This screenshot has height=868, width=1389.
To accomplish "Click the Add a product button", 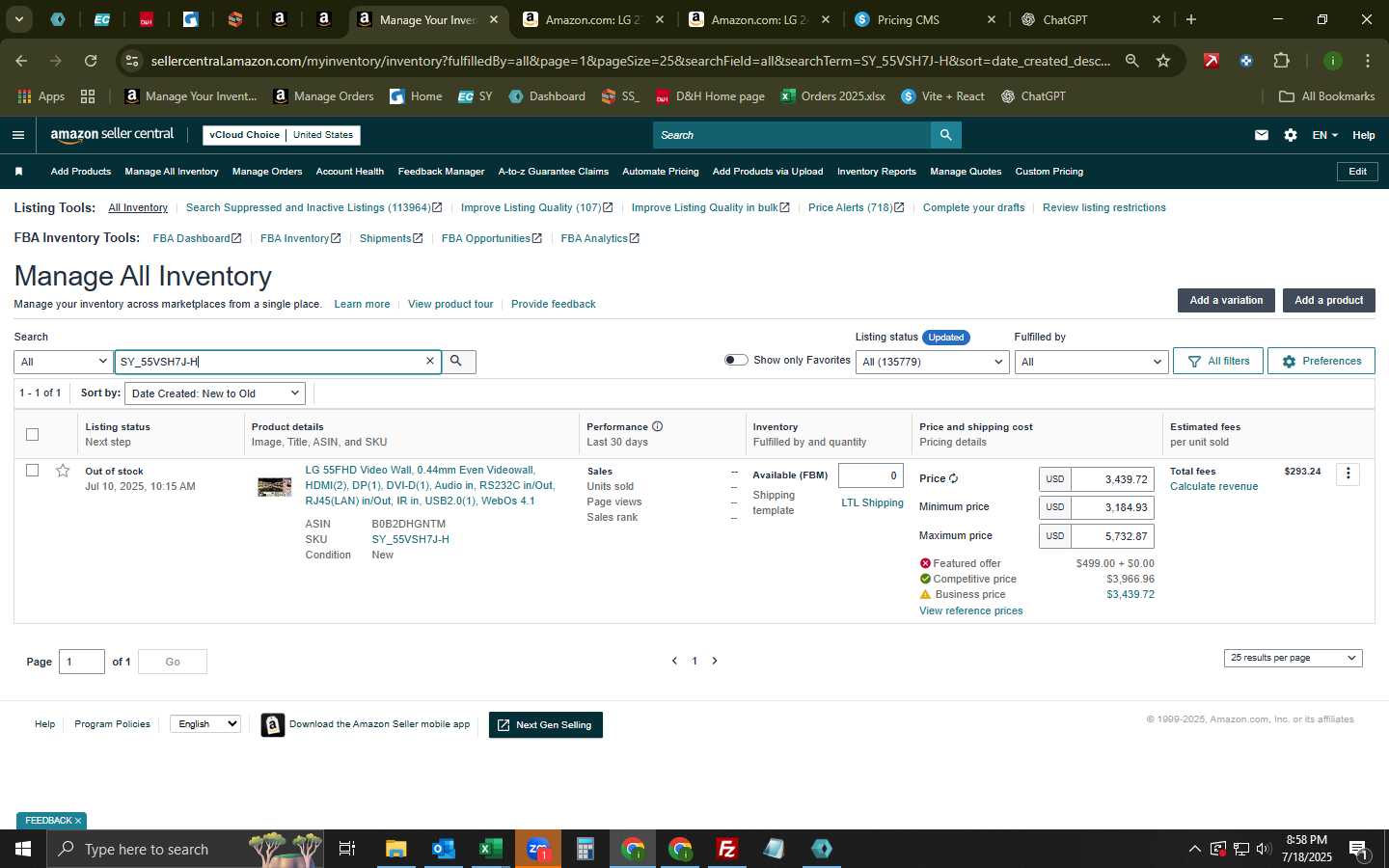I will (x=1328, y=300).
